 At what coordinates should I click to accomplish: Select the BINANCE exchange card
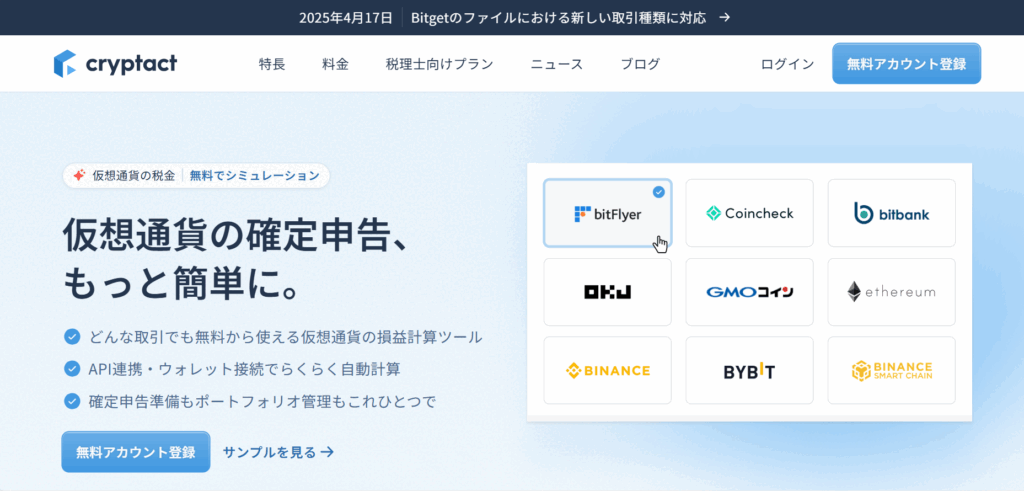[607, 370]
